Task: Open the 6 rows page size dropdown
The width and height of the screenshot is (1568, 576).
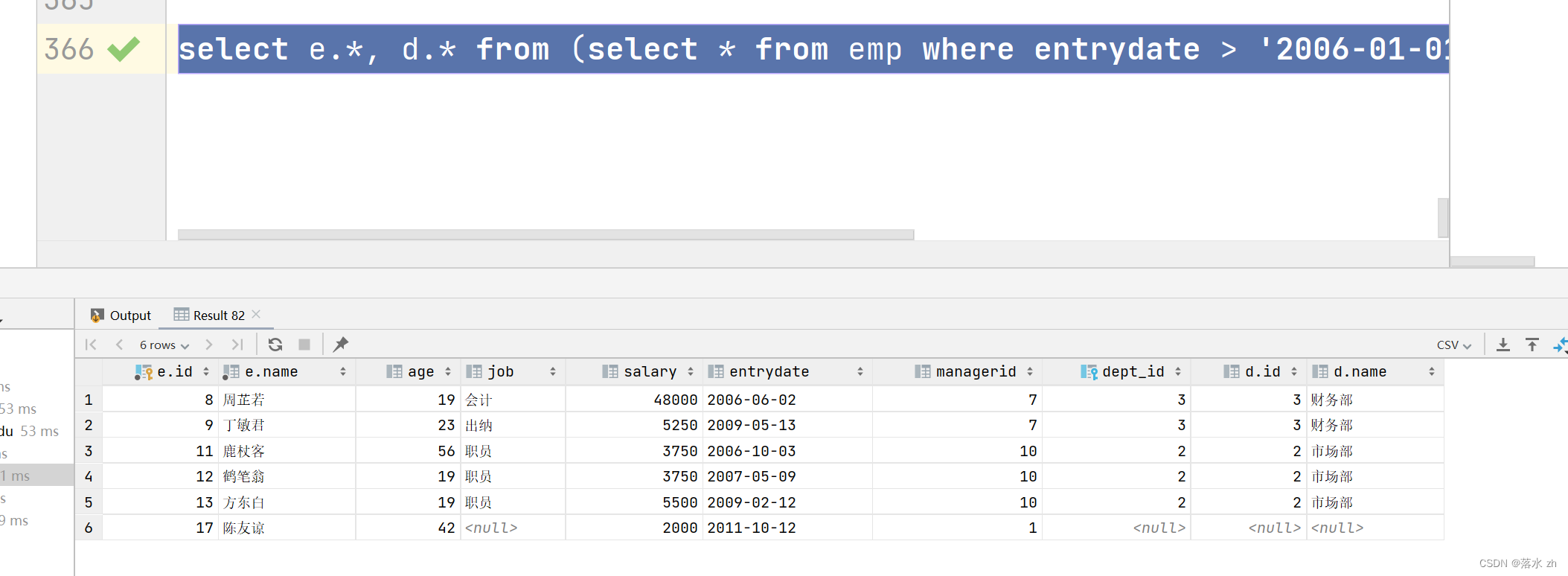Action: click(164, 345)
